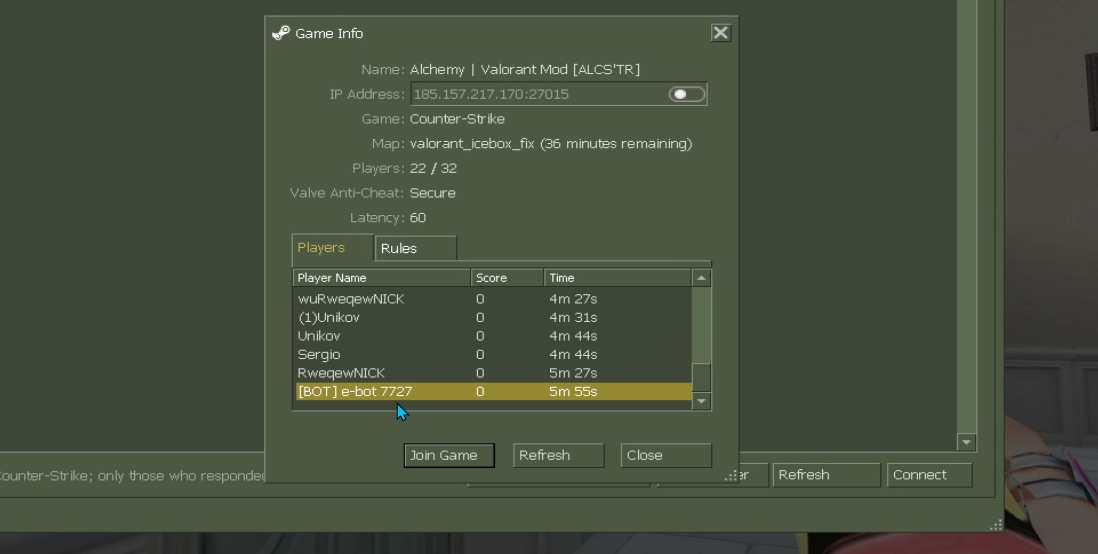
Task: Click Refresh in the server browser window
Action: (826, 475)
